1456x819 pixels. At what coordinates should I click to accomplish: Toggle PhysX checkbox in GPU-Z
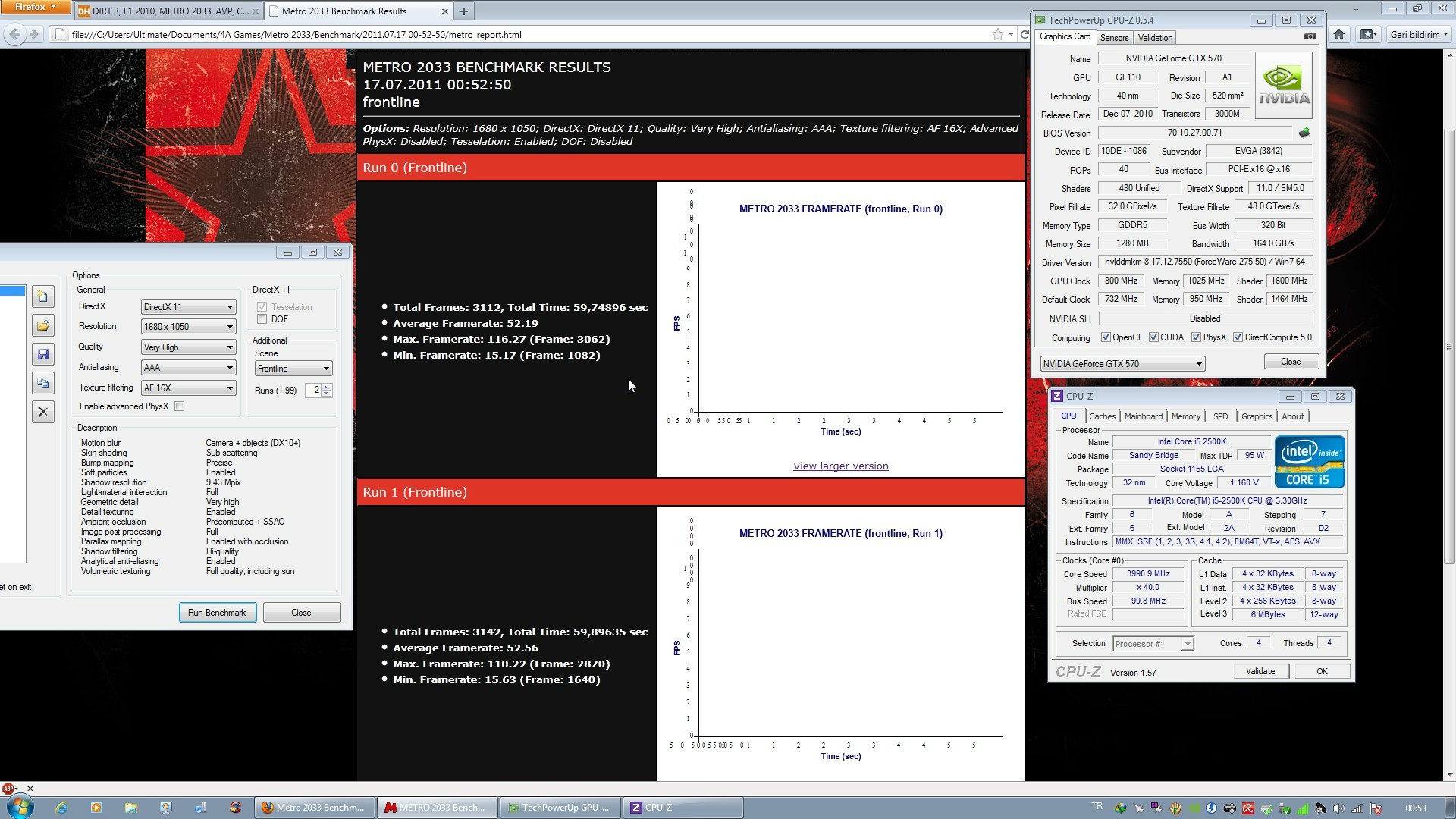(1196, 337)
